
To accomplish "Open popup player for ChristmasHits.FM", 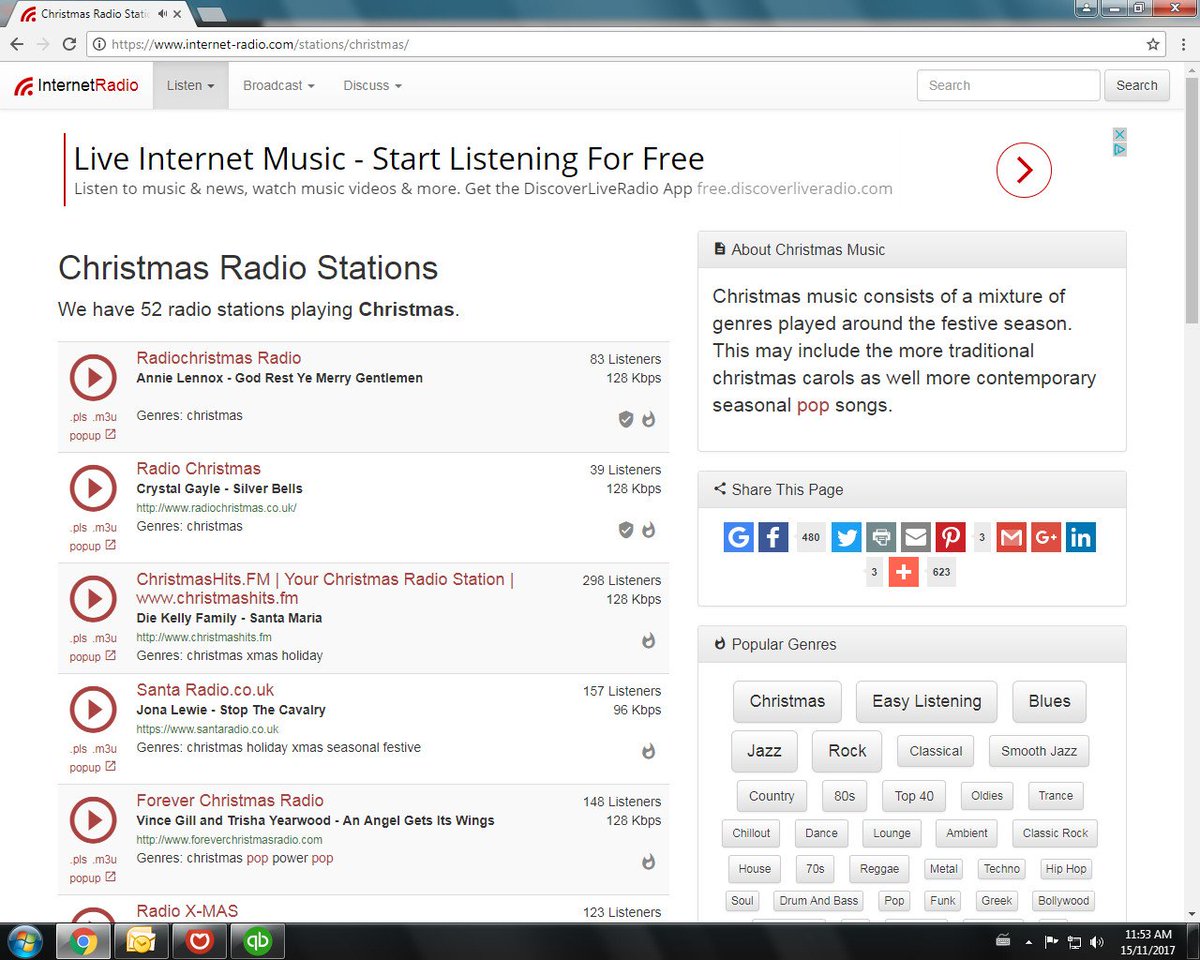I will [92, 657].
